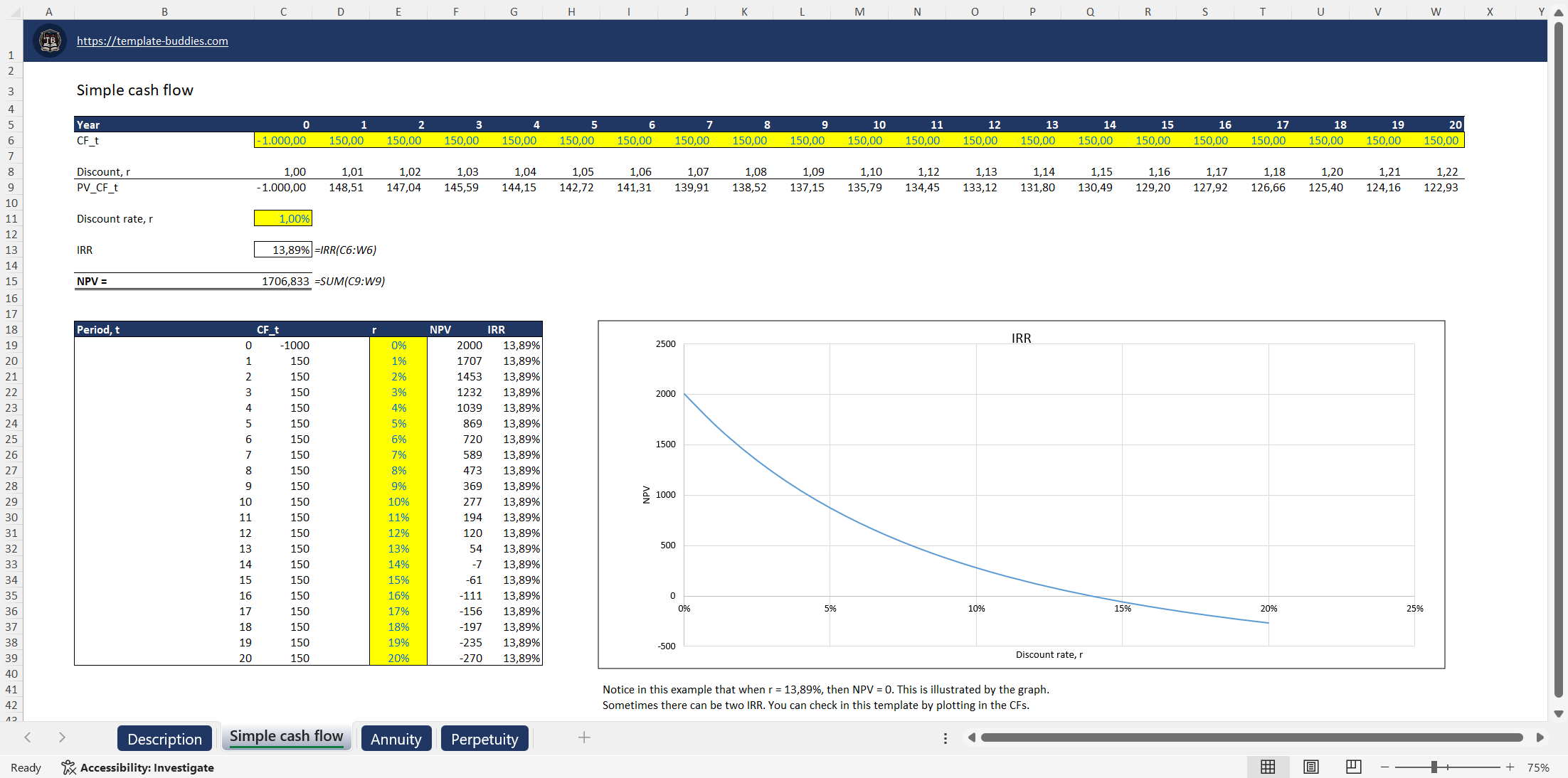Click zoom in plus icon
The image size is (1568, 778).
1510,767
